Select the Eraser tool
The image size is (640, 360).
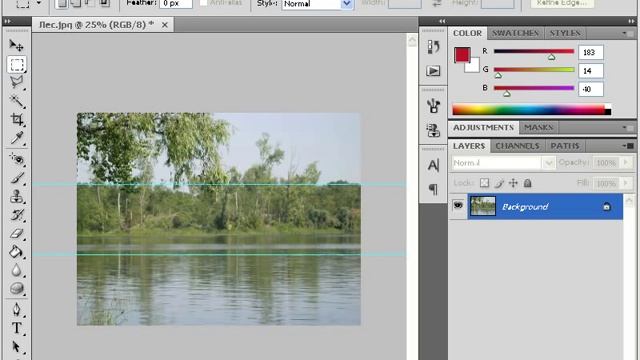click(17, 233)
